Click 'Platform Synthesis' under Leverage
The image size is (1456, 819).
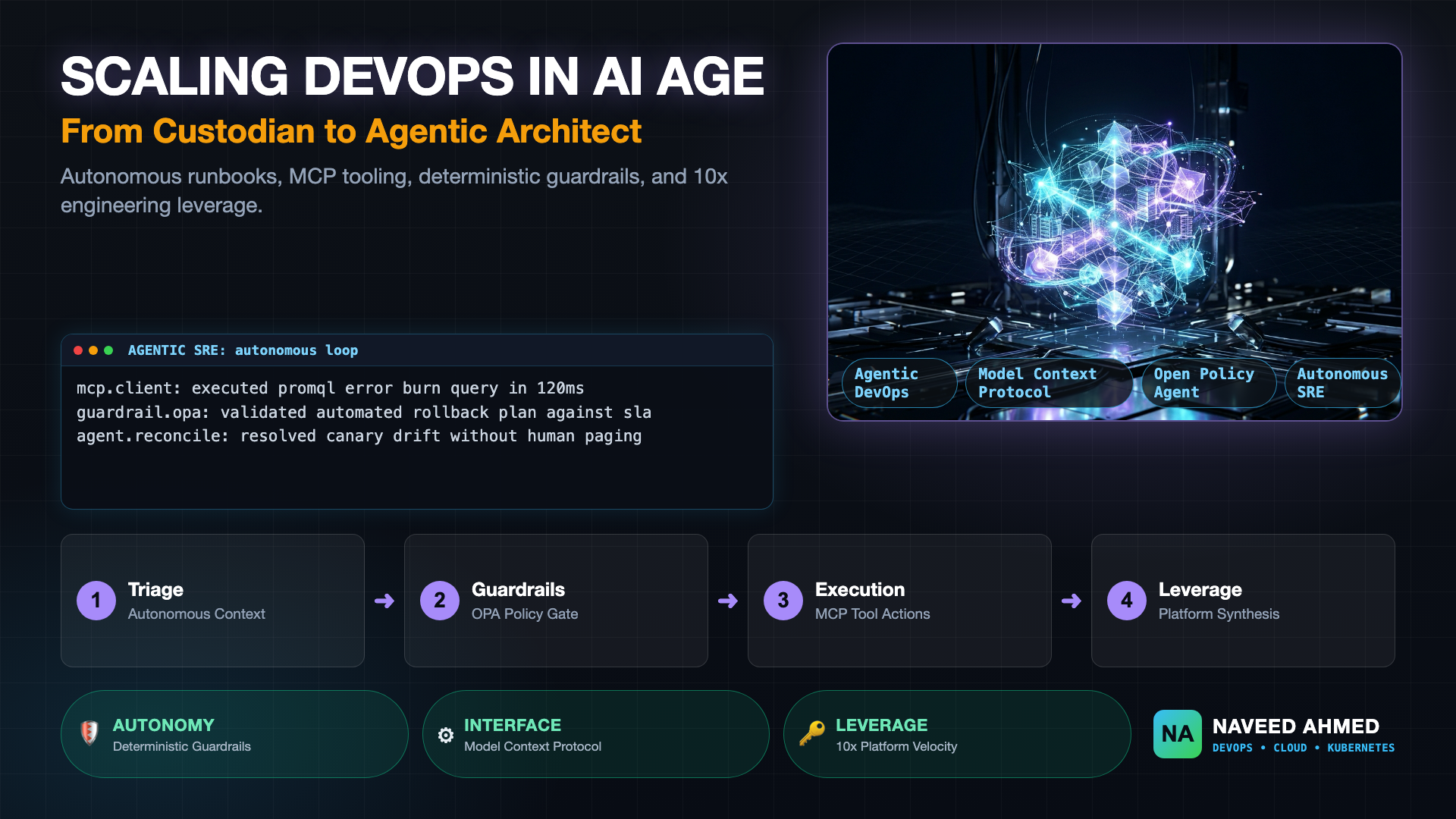(1219, 614)
